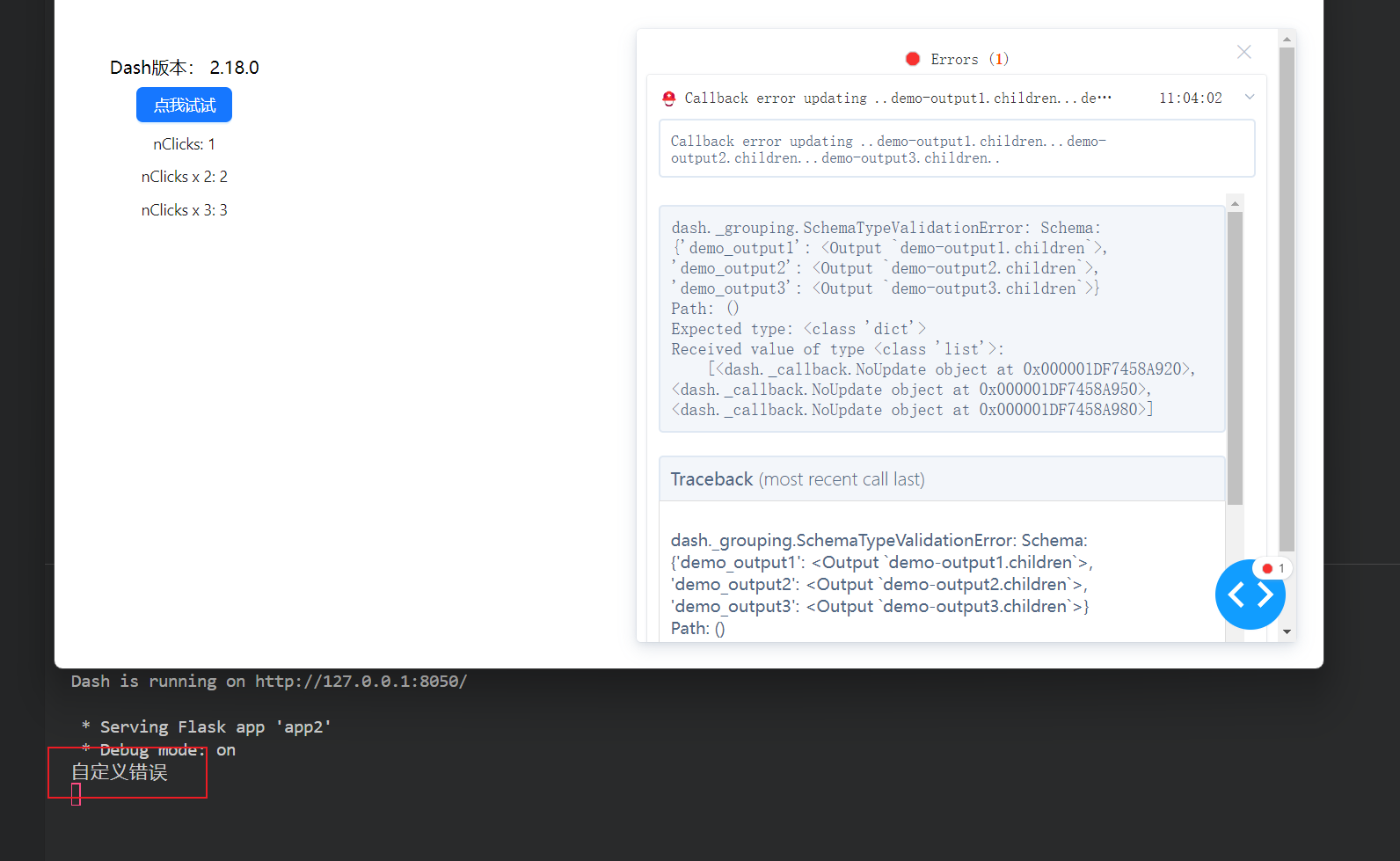Click the Received value of type line
The image size is (1400, 861).
pyautogui.click(x=837, y=349)
